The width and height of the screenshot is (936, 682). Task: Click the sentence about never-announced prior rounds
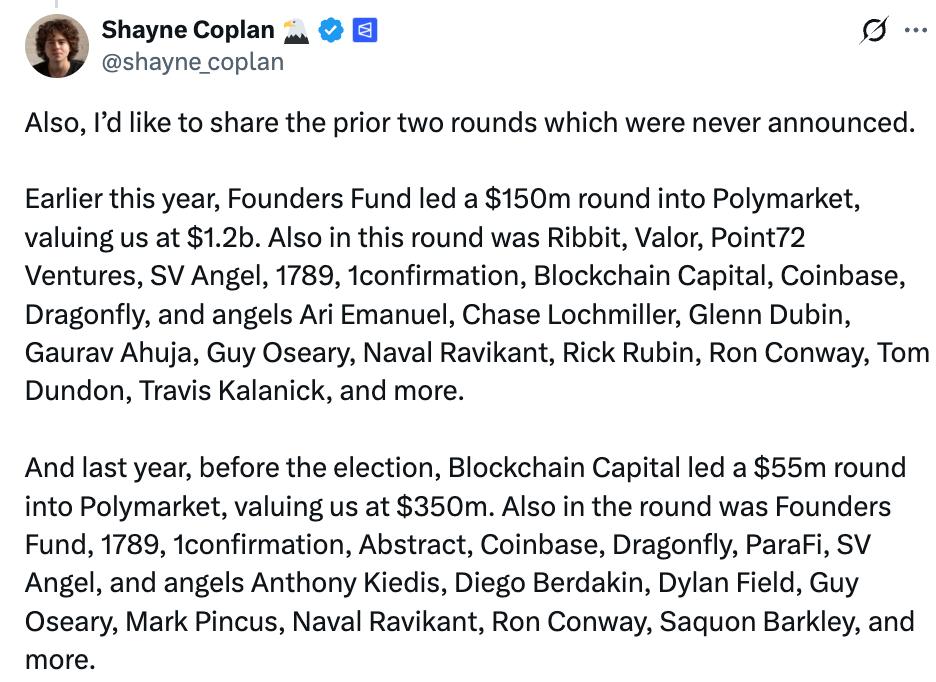pyautogui.click(x=470, y=122)
